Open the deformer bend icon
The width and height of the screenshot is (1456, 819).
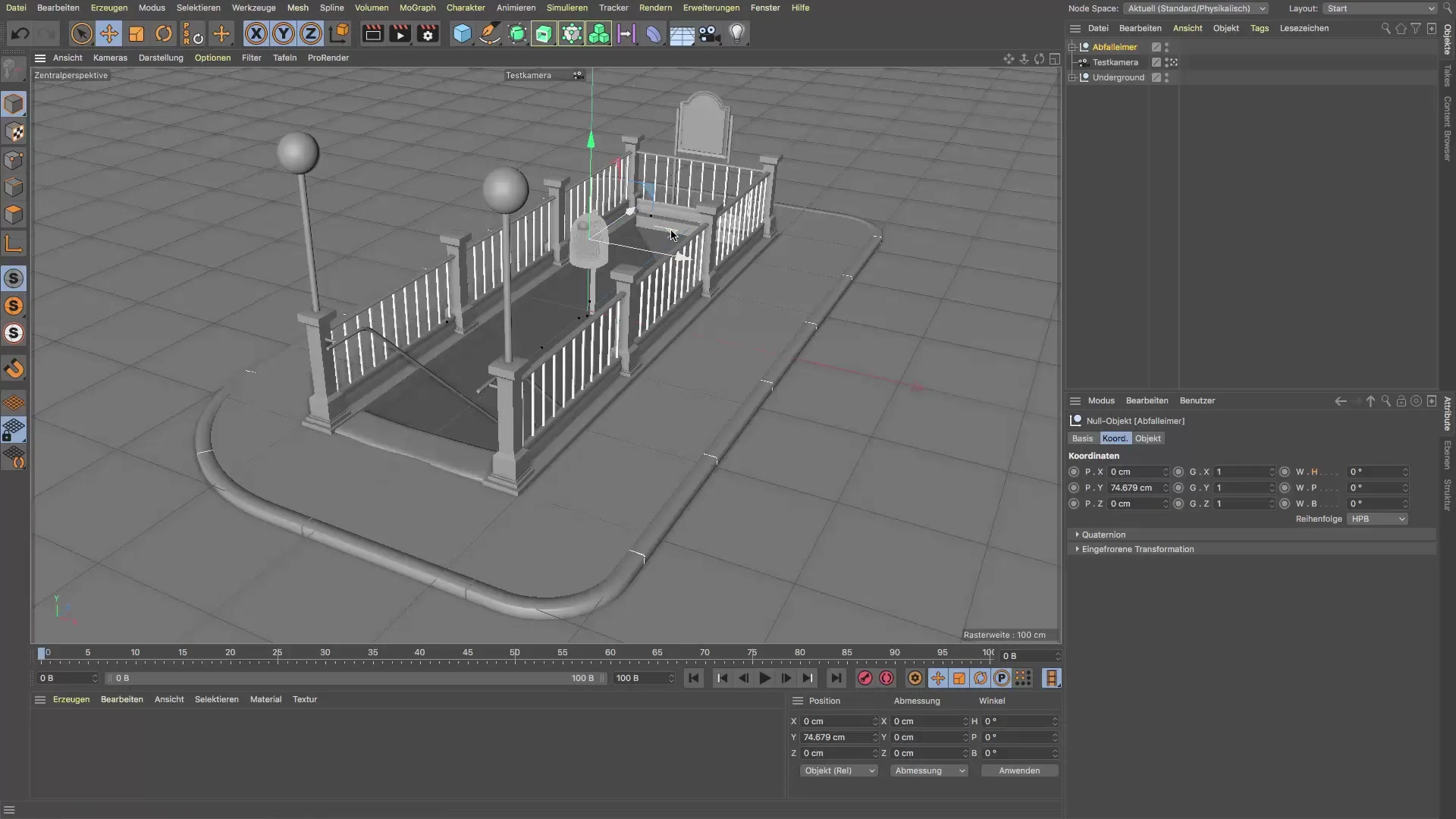[x=654, y=33]
